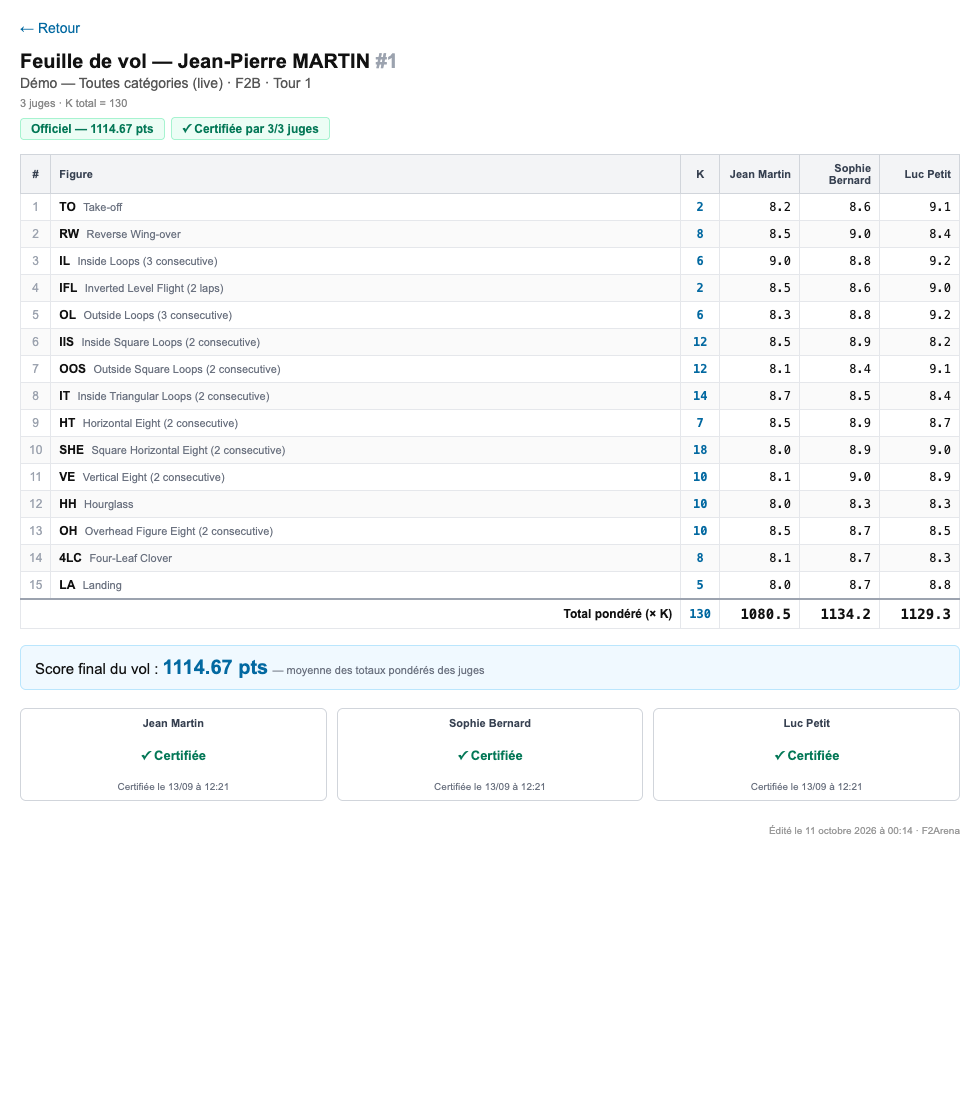Select the LA Landing figure name
The image size is (980, 1100).
(90, 585)
